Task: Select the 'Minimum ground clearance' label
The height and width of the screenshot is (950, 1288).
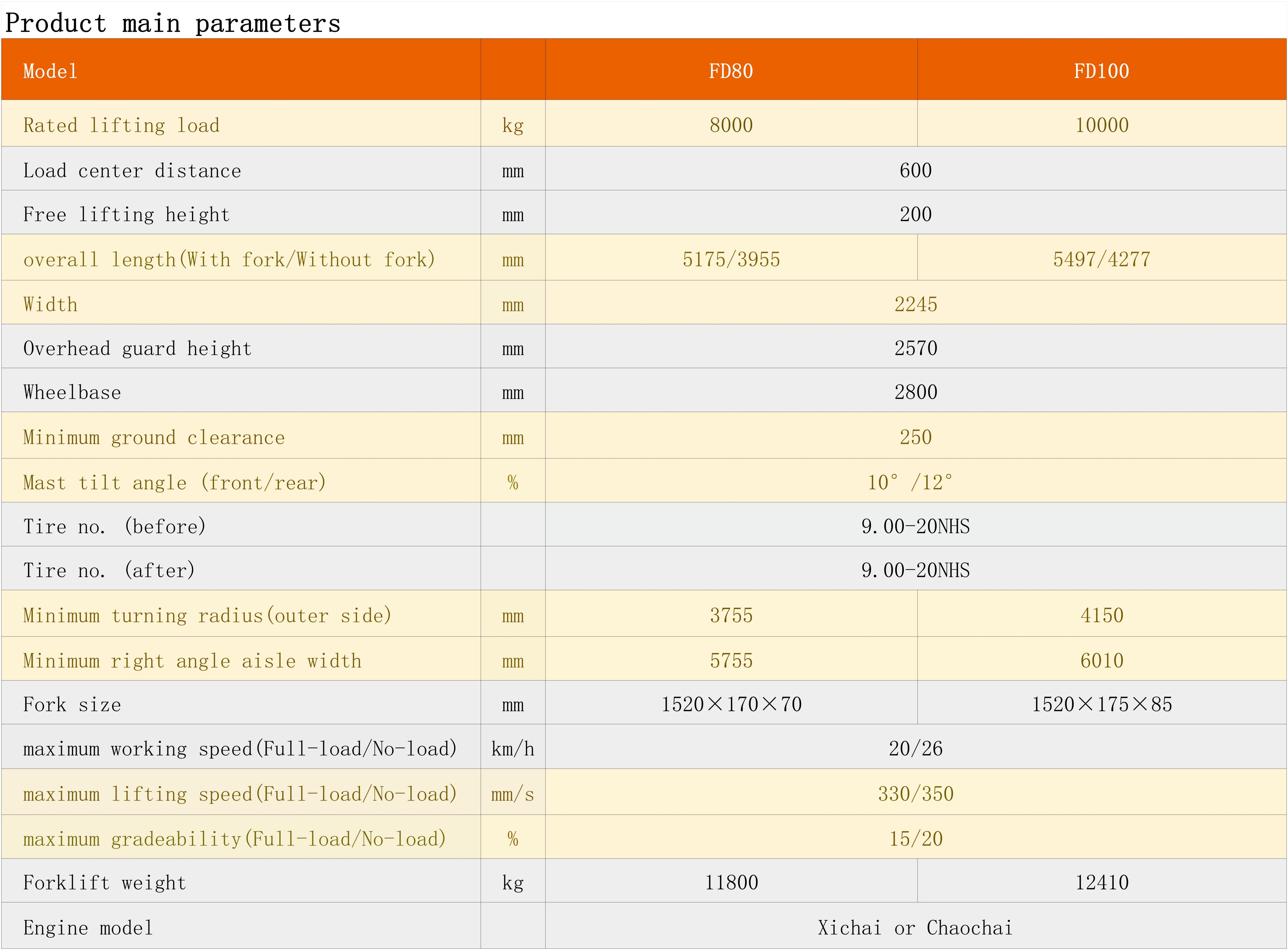Action: (154, 438)
